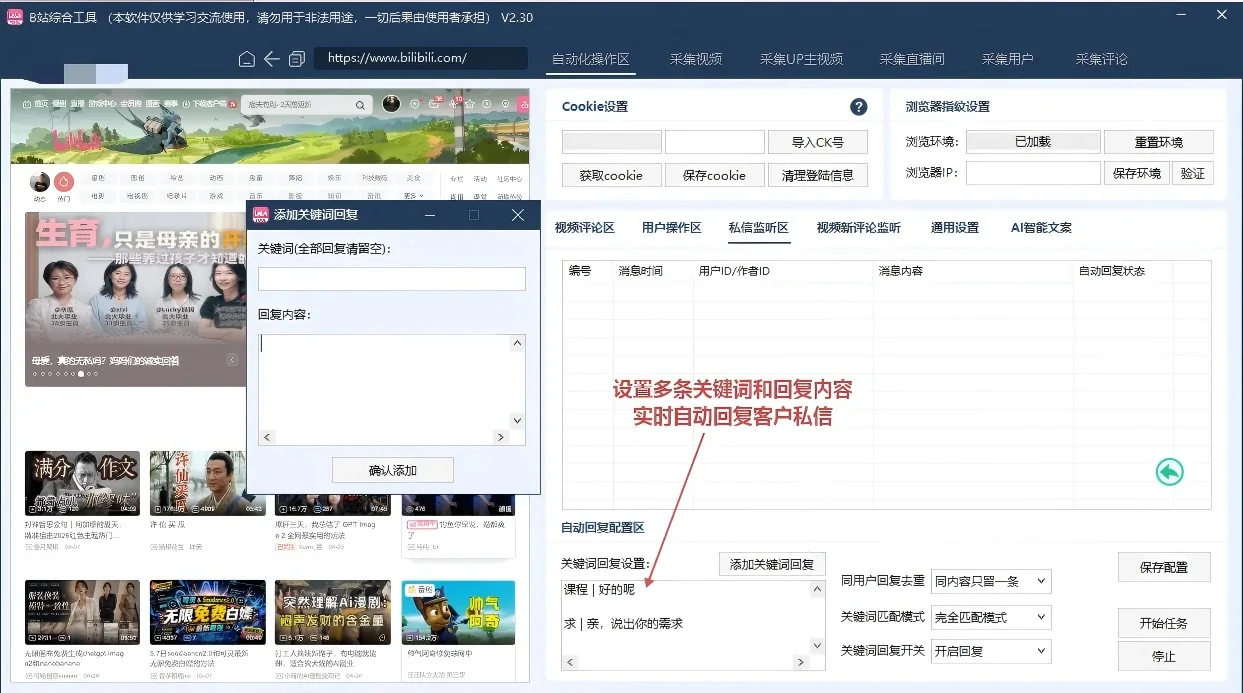
Task: Switch to the 自动化操作区 tab
Action: (x=591, y=59)
